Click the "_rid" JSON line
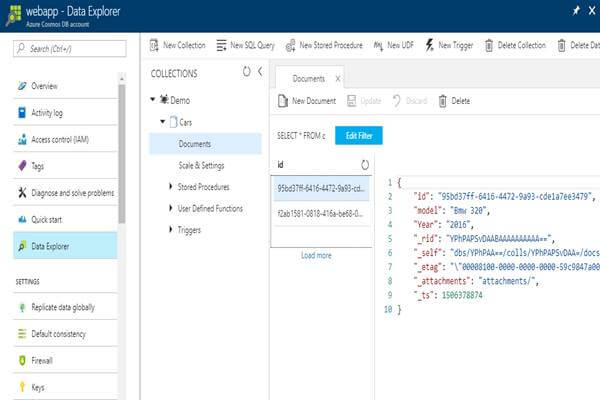This screenshot has height=400, width=600. tap(484, 239)
